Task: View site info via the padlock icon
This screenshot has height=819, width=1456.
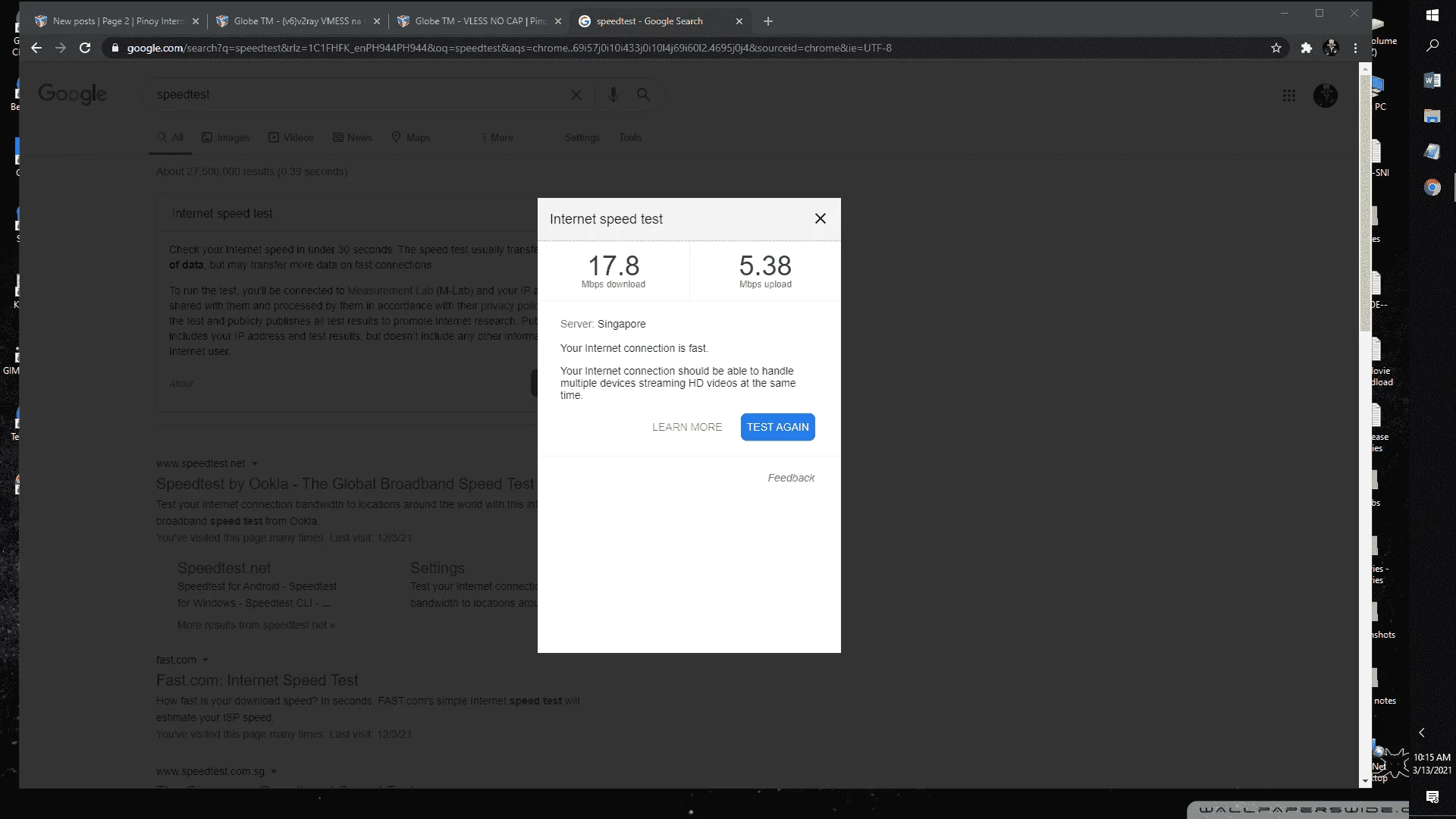Action: click(115, 48)
